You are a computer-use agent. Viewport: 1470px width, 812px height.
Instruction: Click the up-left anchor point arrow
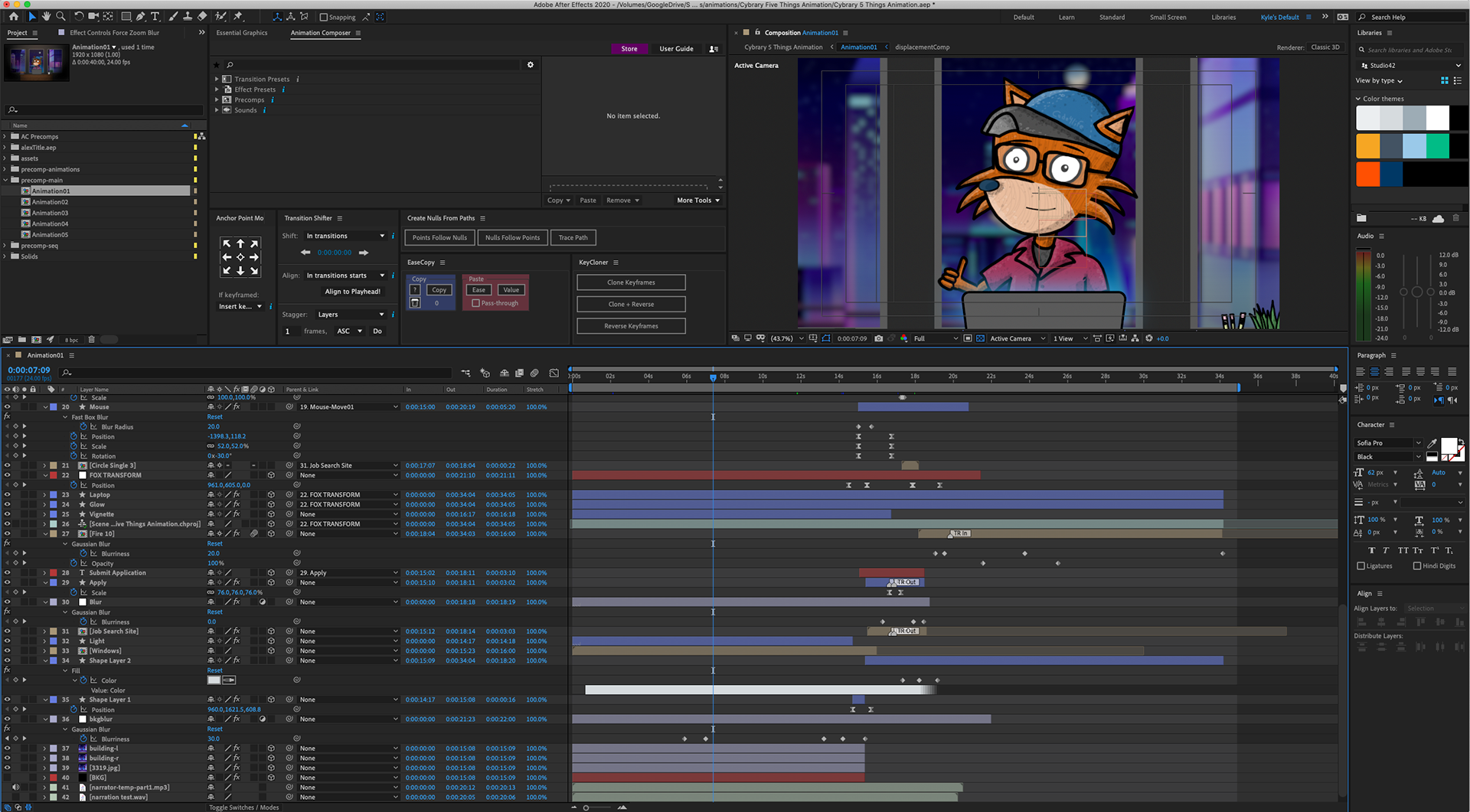[227, 243]
